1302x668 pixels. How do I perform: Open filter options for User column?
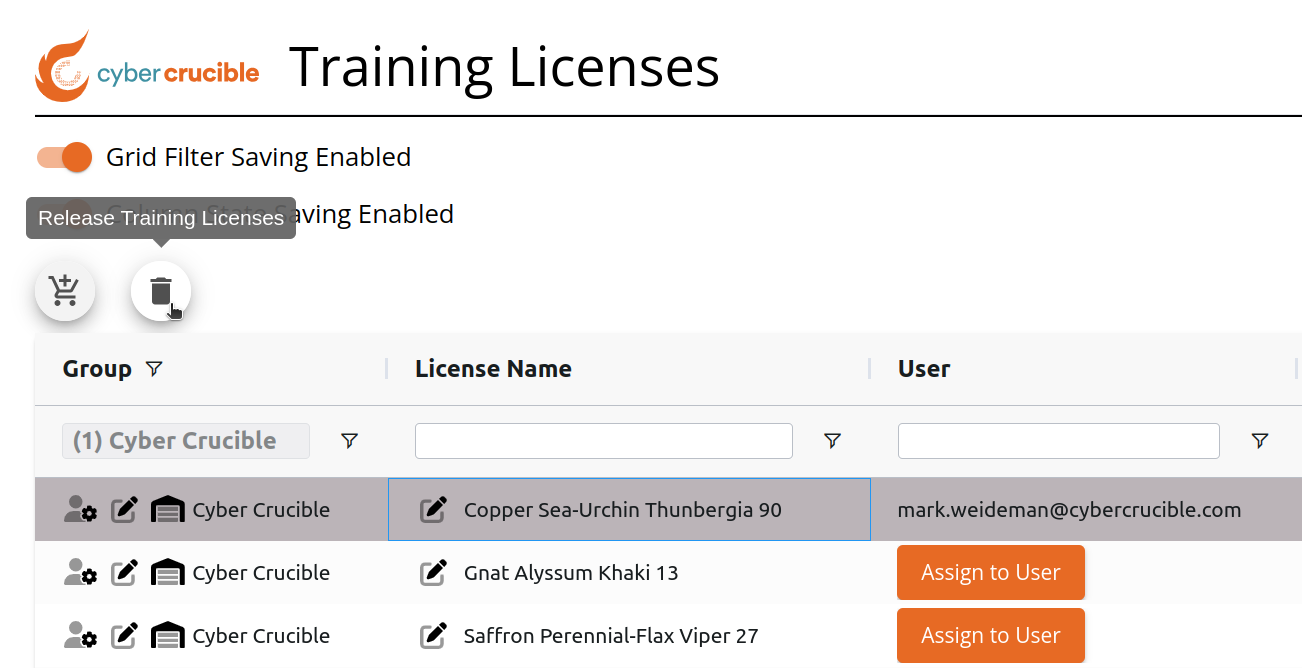click(1260, 440)
